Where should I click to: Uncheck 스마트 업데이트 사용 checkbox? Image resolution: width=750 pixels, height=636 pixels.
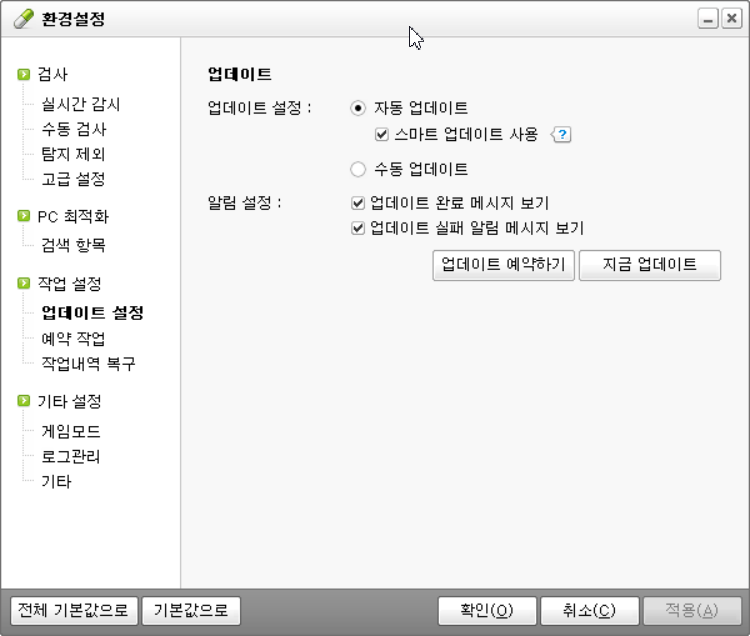[381, 134]
